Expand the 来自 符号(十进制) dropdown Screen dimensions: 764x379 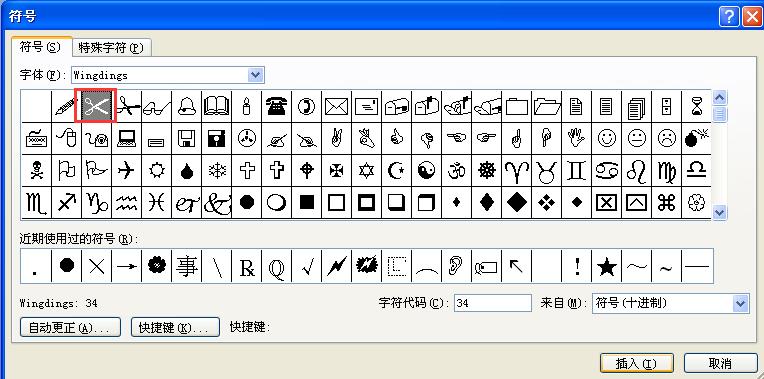tap(740, 303)
